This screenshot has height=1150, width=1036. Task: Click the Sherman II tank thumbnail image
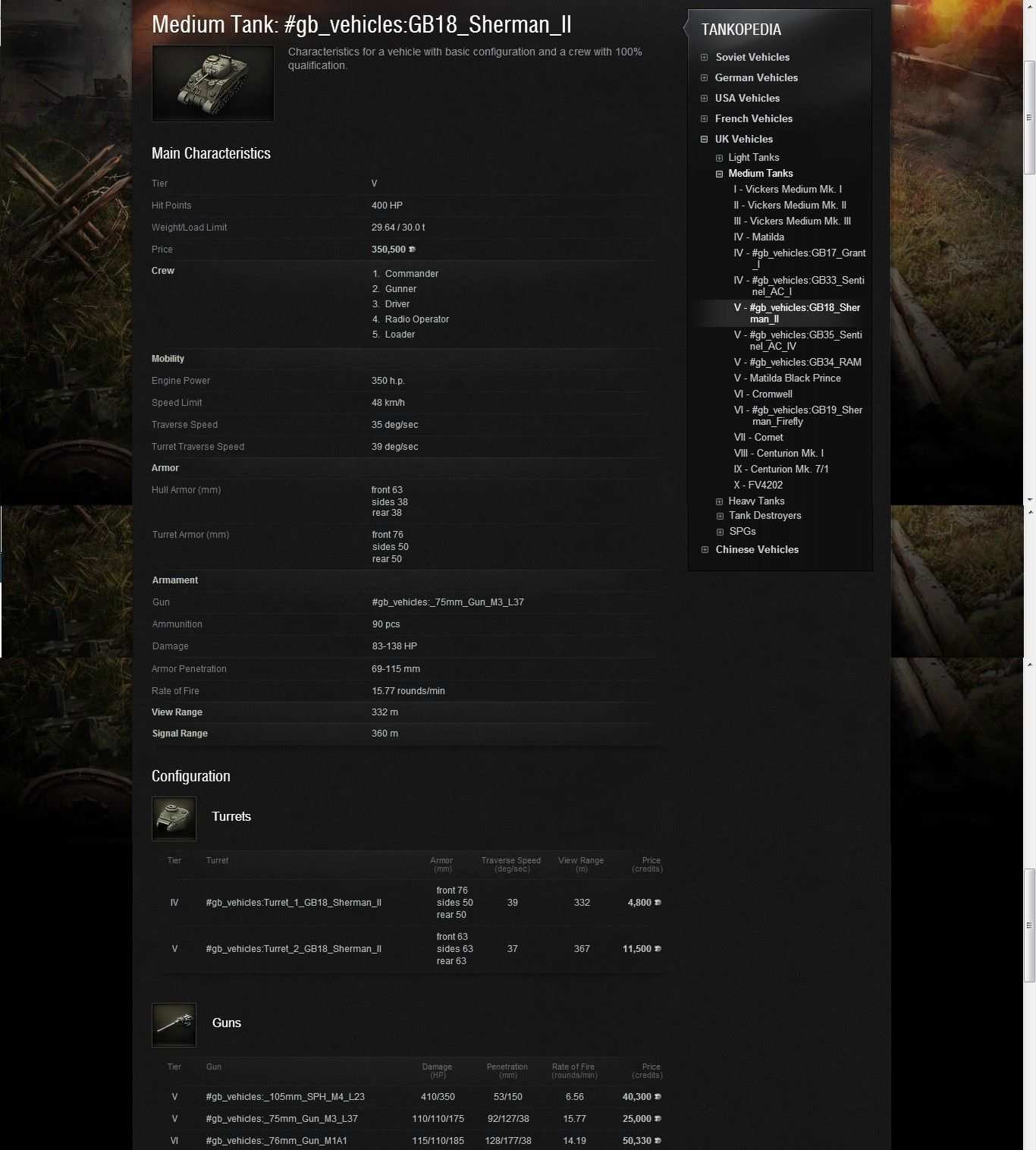pyautogui.click(x=212, y=83)
